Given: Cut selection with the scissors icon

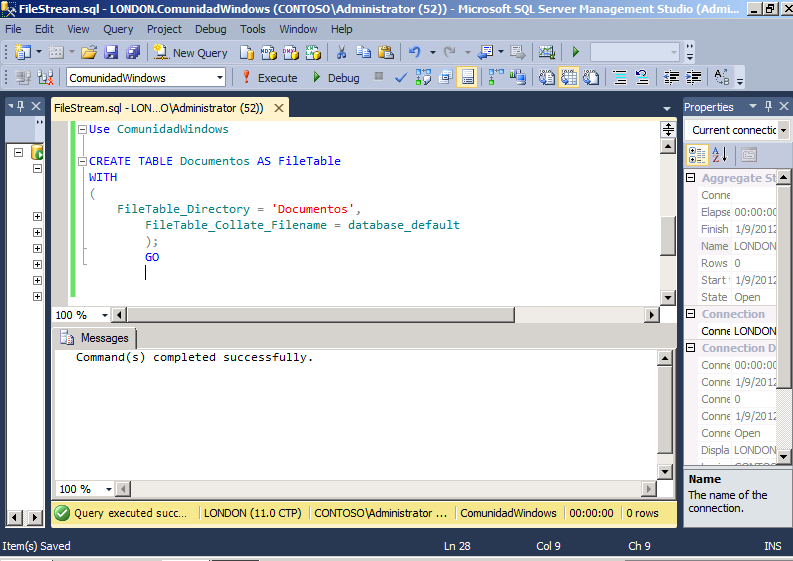Looking at the screenshot, I should coord(341,52).
